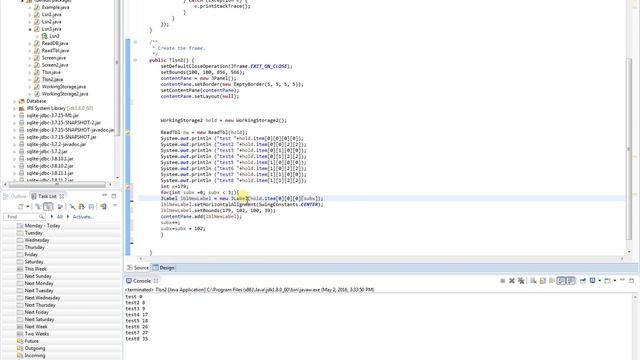This screenshot has height=360, width=640.
Task: Toggle Scroll Lock in Console toolbar
Action: (x=542, y=281)
